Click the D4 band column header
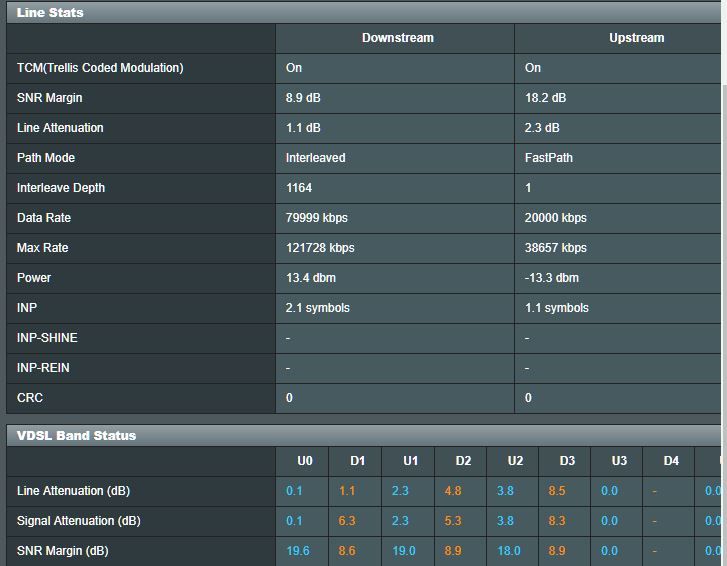Viewport: 727px width, 566px height. tap(671, 461)
